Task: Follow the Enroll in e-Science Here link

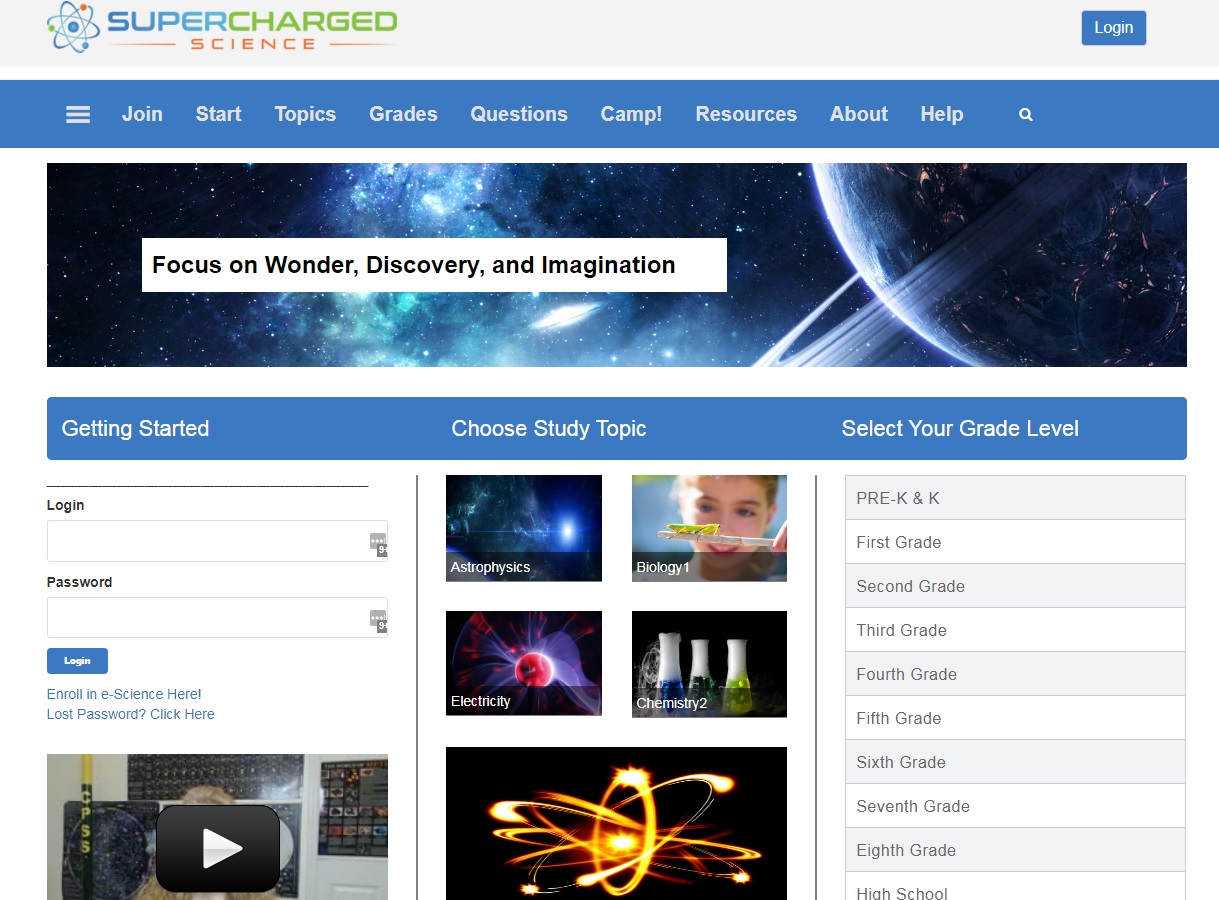Action: click(x=124, y=694)
